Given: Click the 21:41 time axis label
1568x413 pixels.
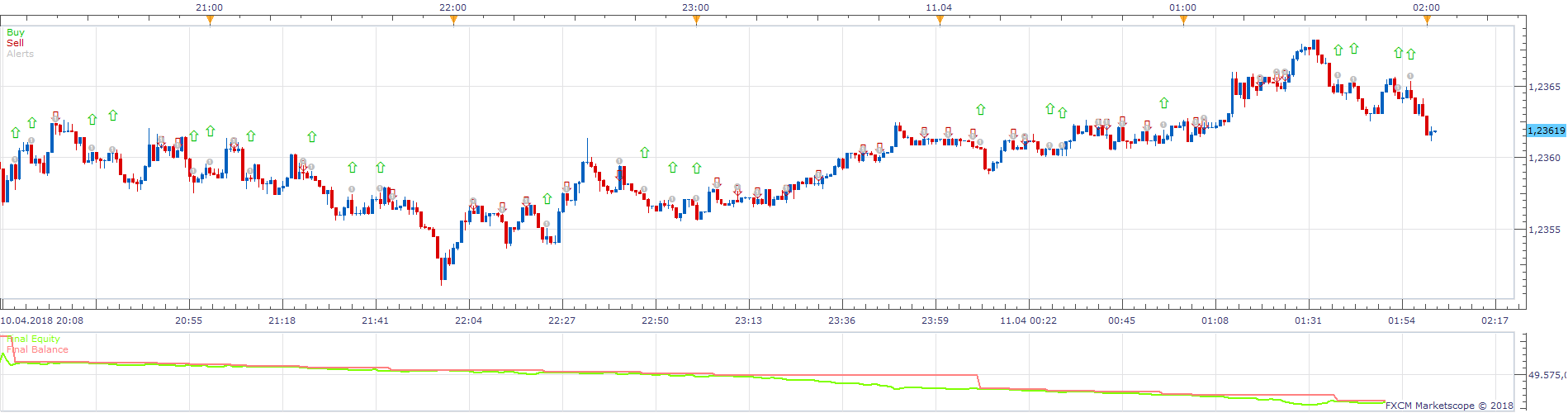Looking at the screenshot, I should pos(375,320).
